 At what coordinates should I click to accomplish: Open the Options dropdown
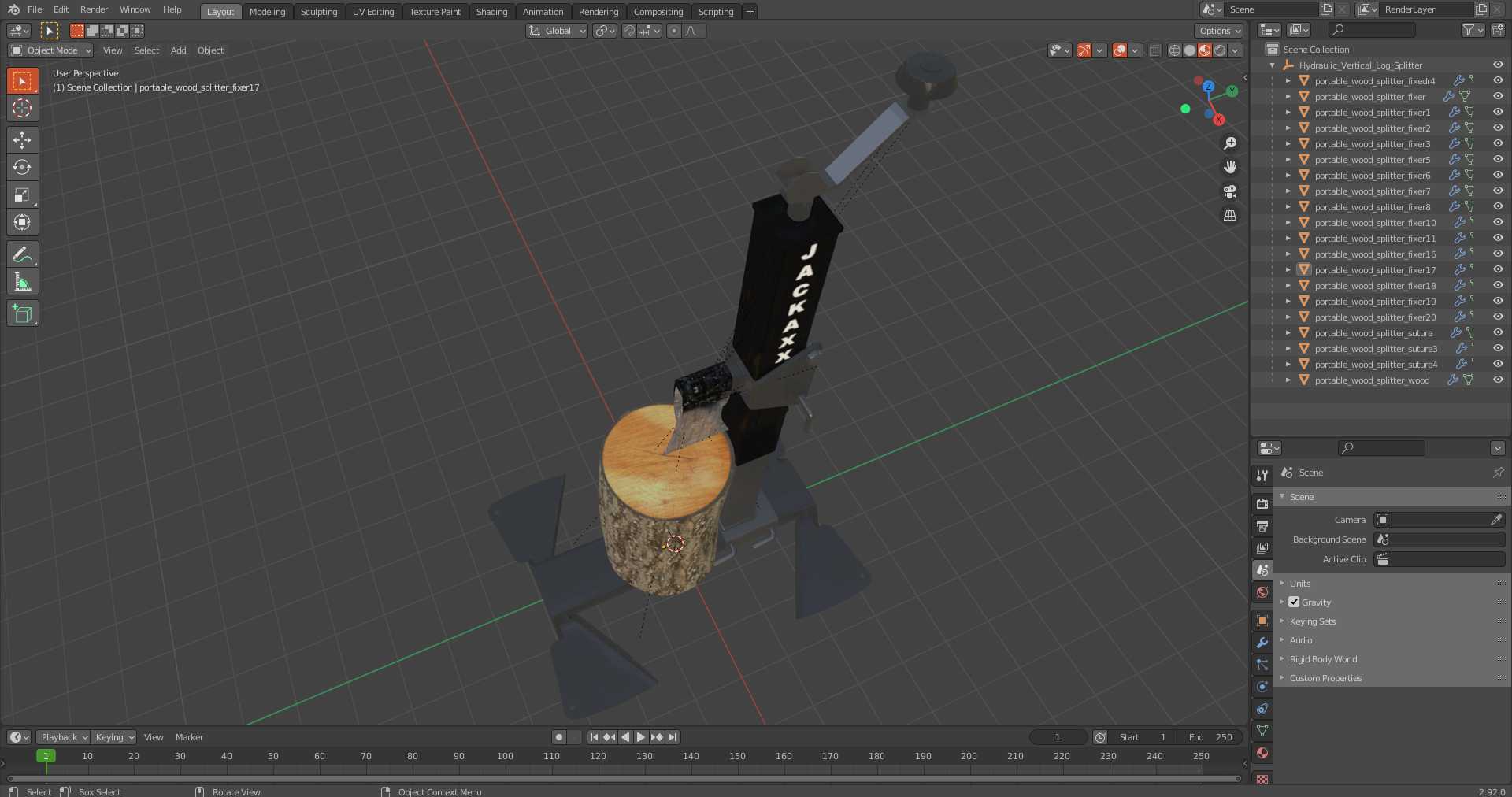tap(1219, 31)
